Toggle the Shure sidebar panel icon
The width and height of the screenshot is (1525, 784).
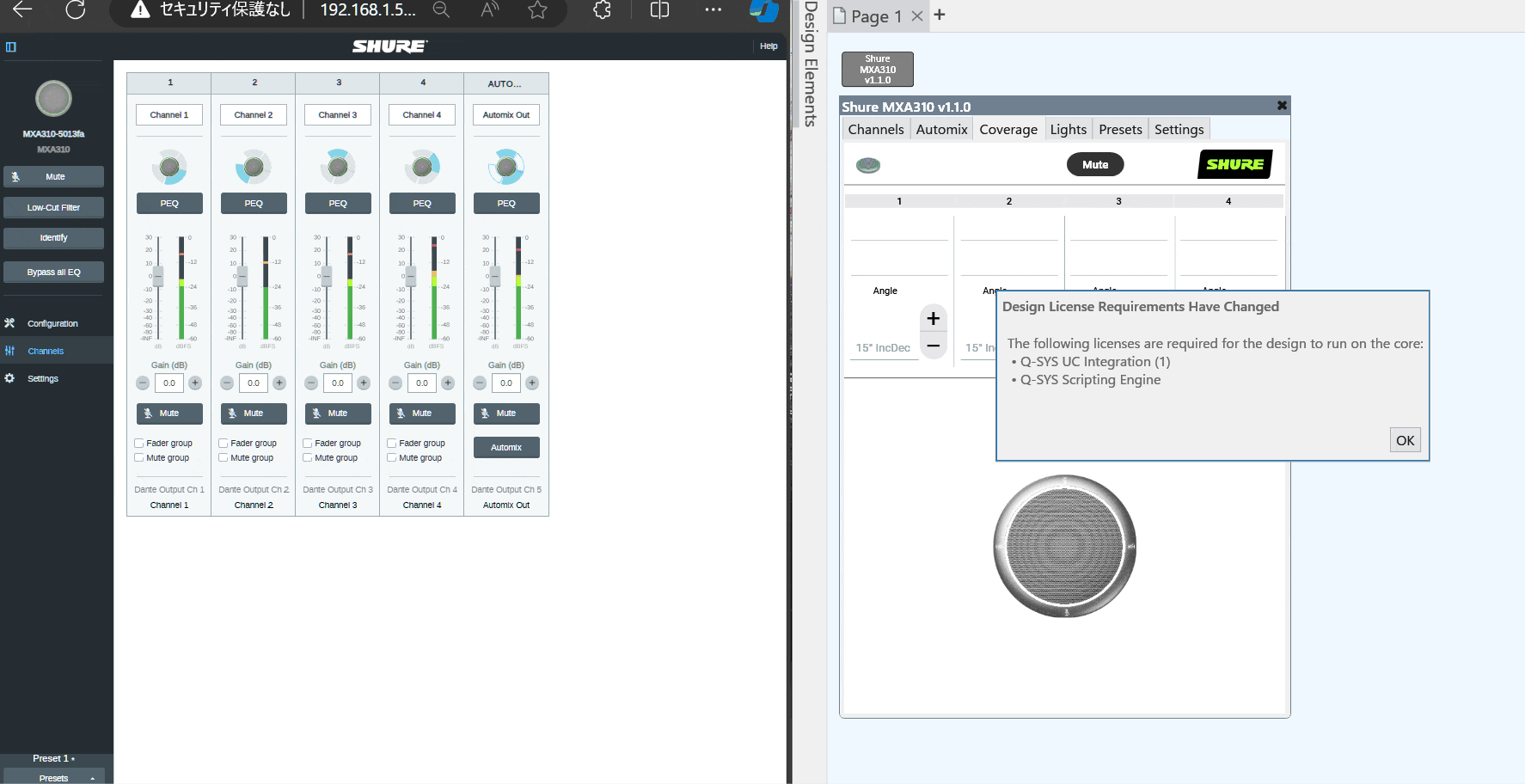point(11,46)
